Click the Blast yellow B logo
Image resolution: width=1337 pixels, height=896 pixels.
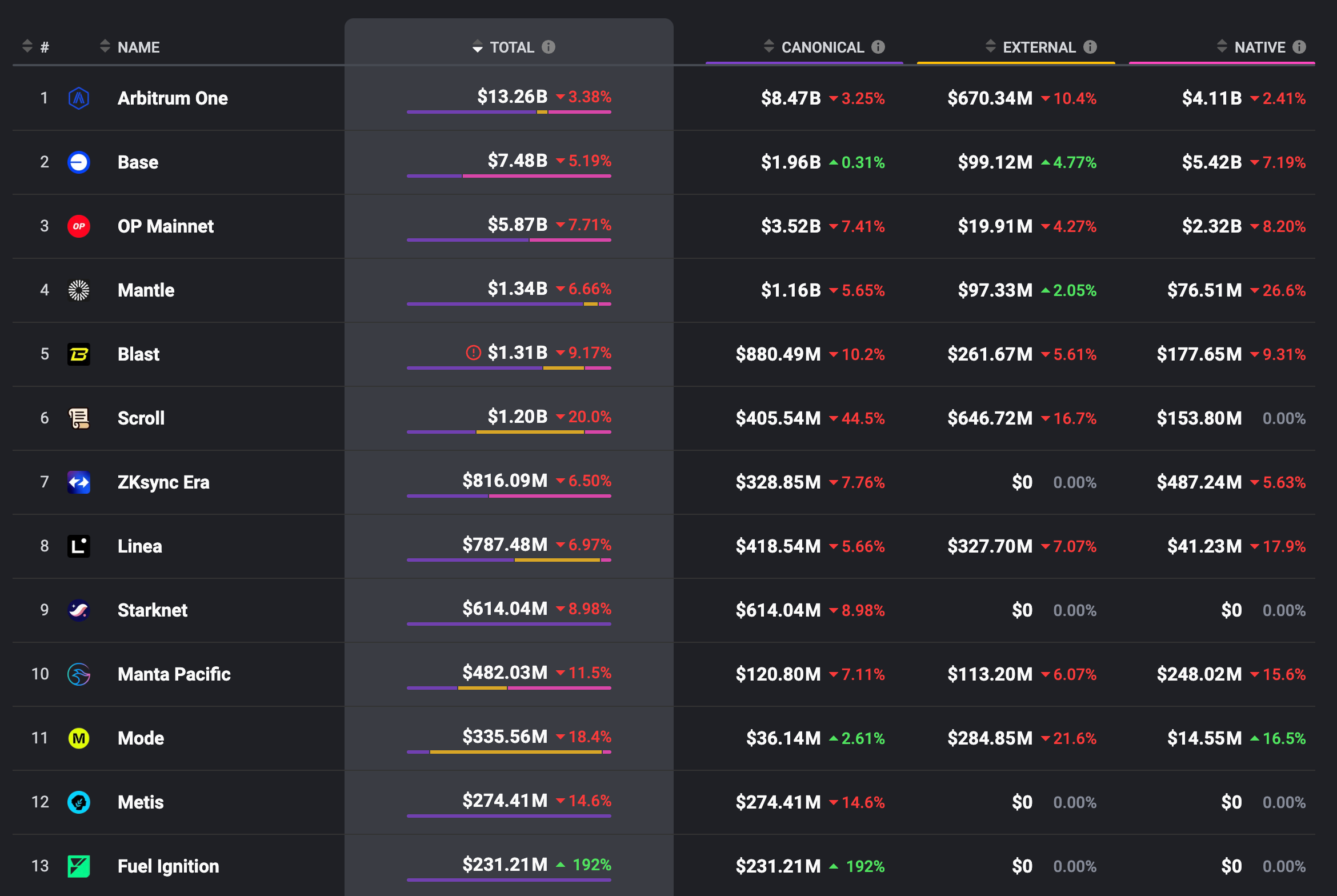[79, 354]
